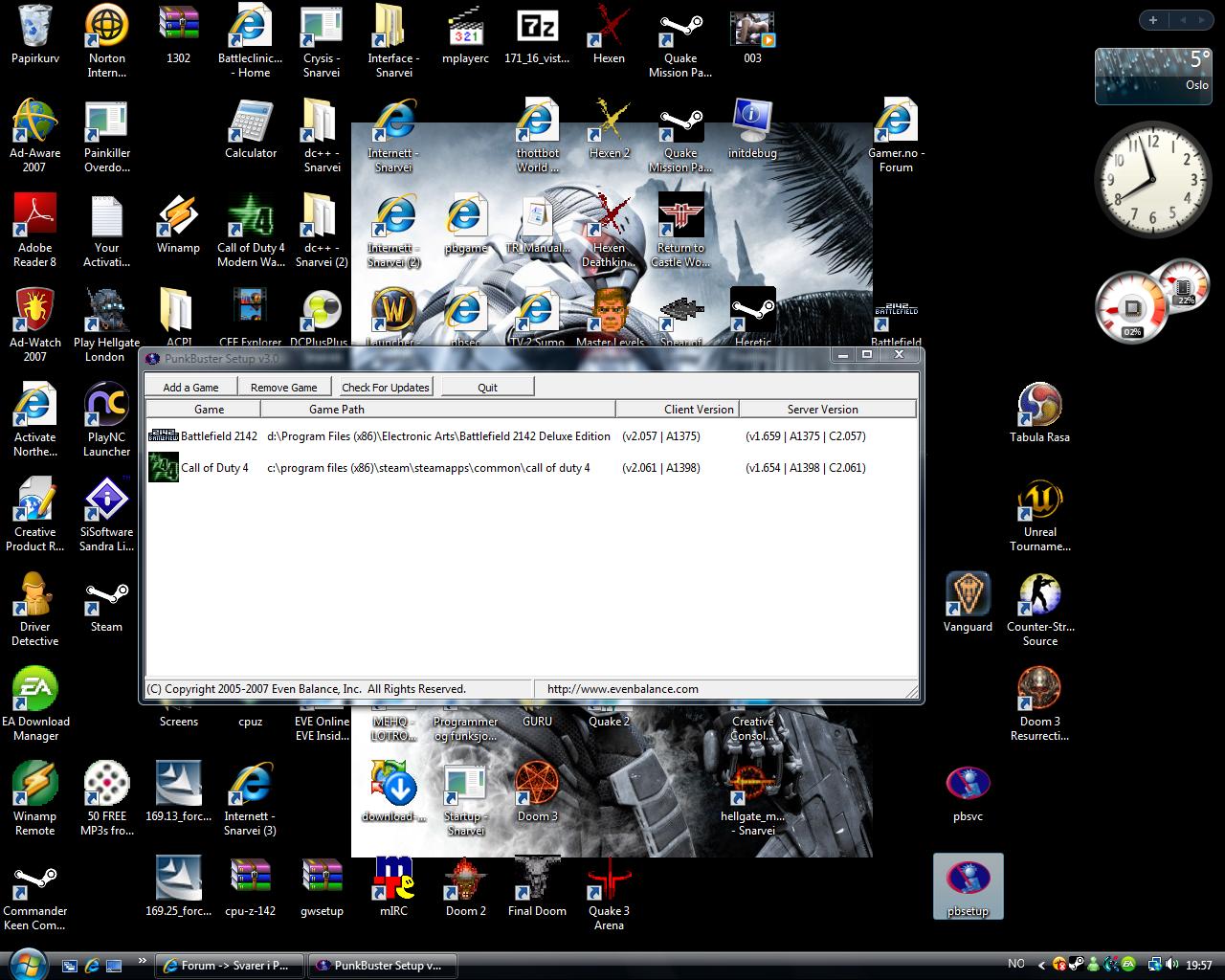Click the Add a Game button
Viewport: 1225px width, 980px height.
coord(190,387)
